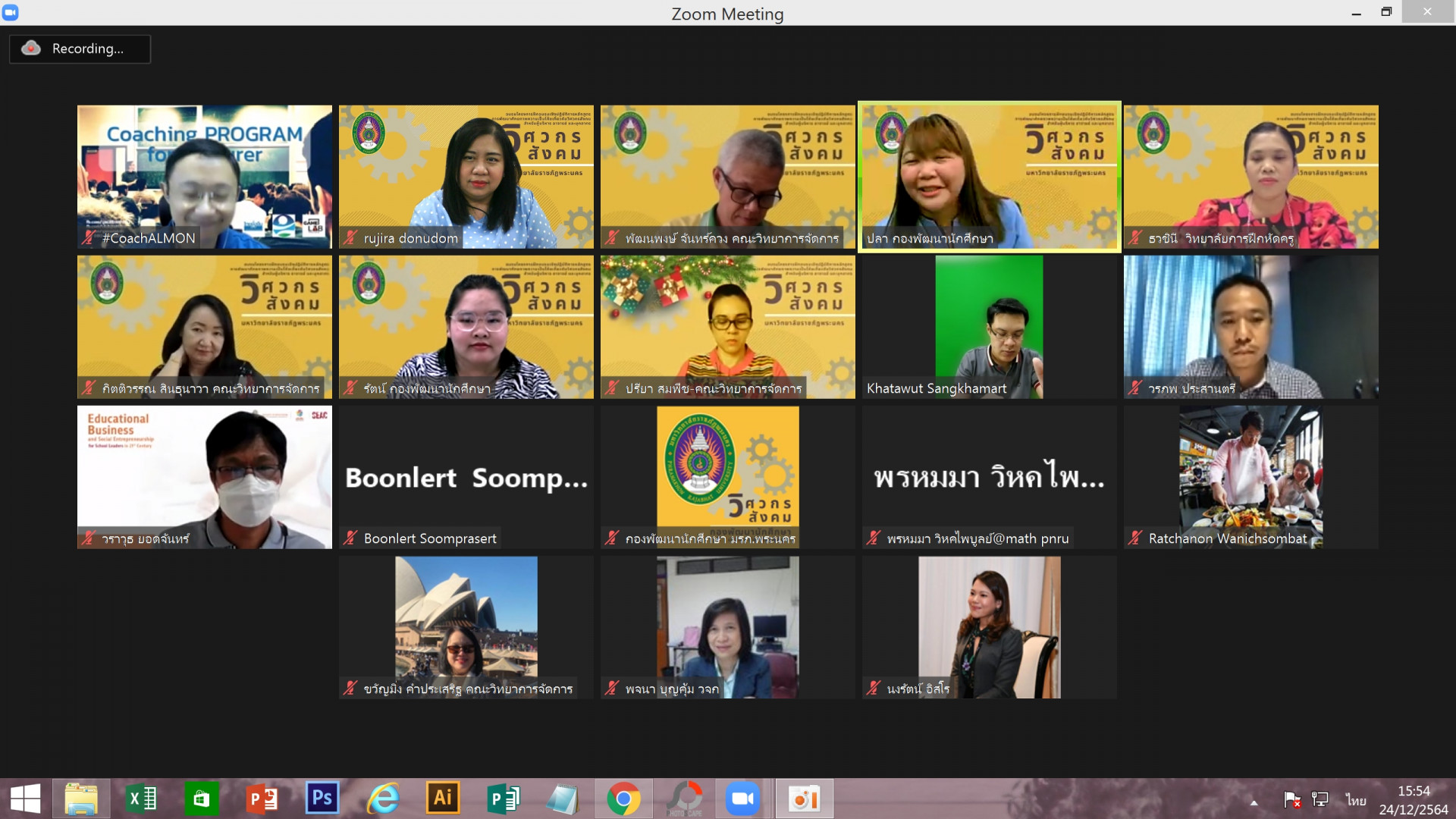Launch Excel from the taskbar

point(141,799)
